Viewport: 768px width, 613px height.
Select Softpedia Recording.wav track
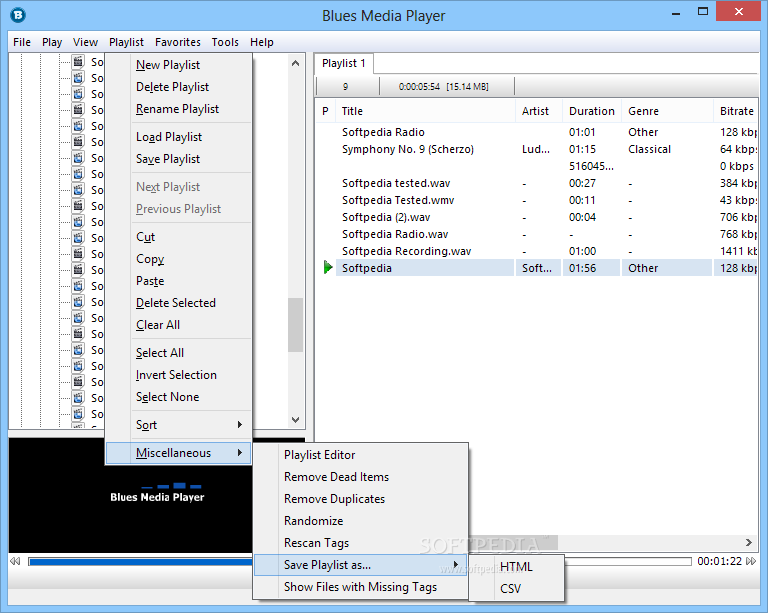536,251
